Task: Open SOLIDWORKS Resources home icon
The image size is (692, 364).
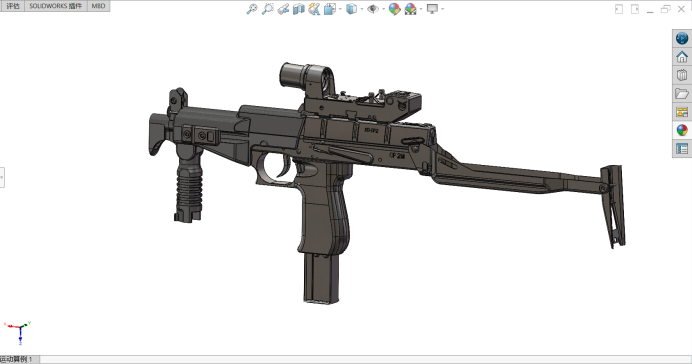Action: 682,57
